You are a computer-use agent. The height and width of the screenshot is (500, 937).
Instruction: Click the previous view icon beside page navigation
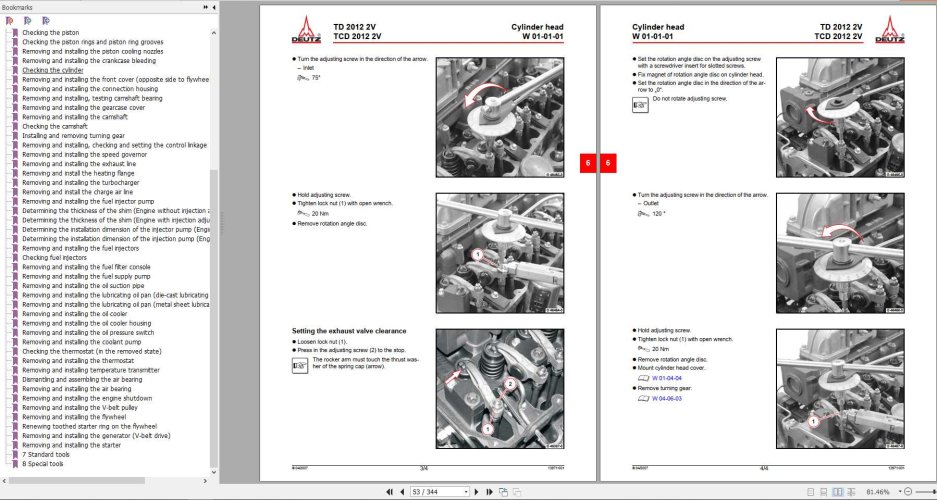coord(504,492)
